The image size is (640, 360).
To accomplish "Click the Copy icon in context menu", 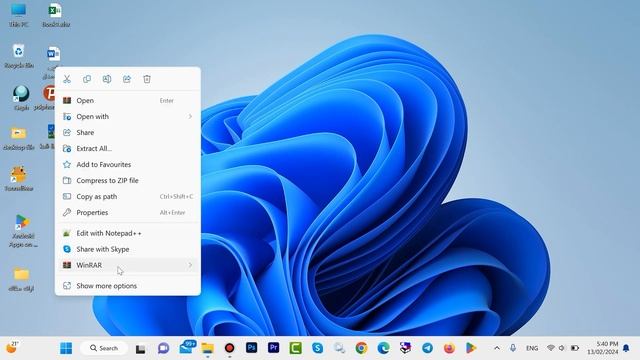I will coord(87,79).
